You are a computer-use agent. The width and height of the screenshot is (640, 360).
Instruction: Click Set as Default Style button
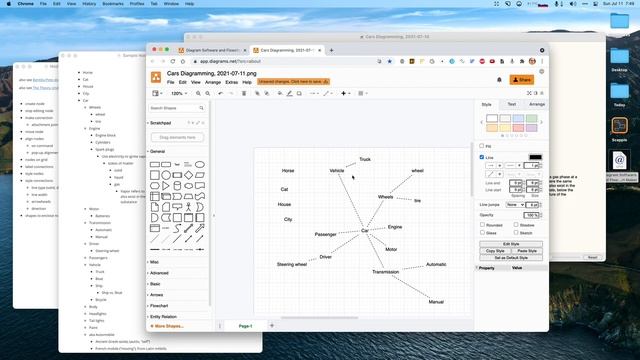click(x=511, y=258)
